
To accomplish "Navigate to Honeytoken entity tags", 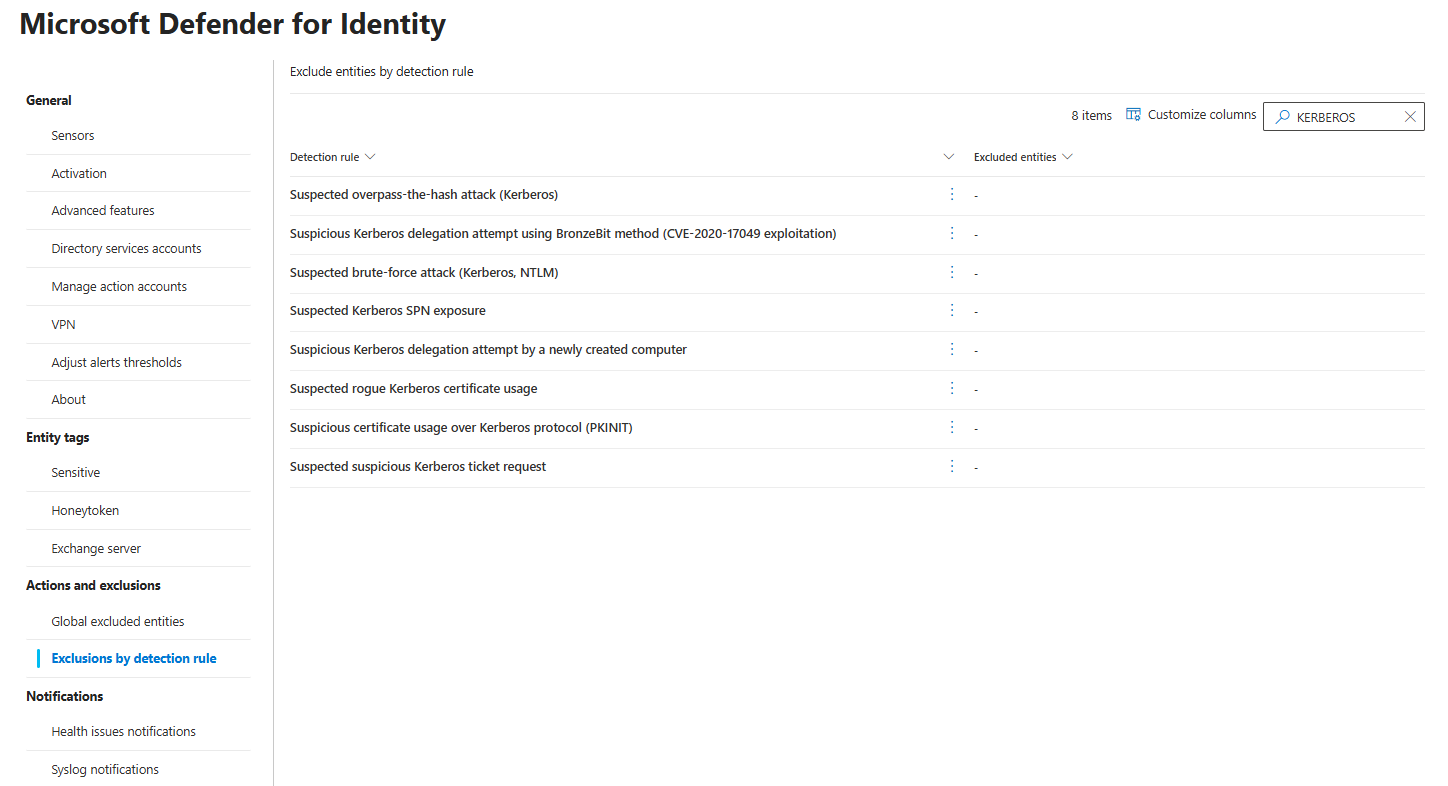I will (x=85, y=511).
